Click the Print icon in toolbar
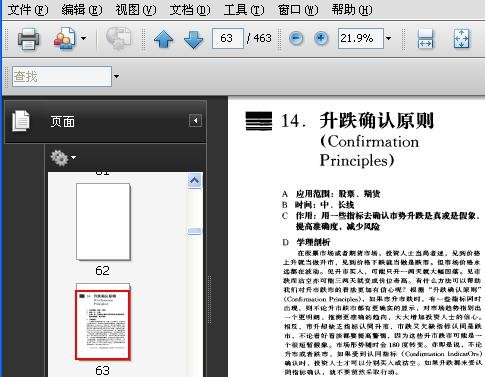Viewport: 485px width, 377px height. click(x=28, y=39)
